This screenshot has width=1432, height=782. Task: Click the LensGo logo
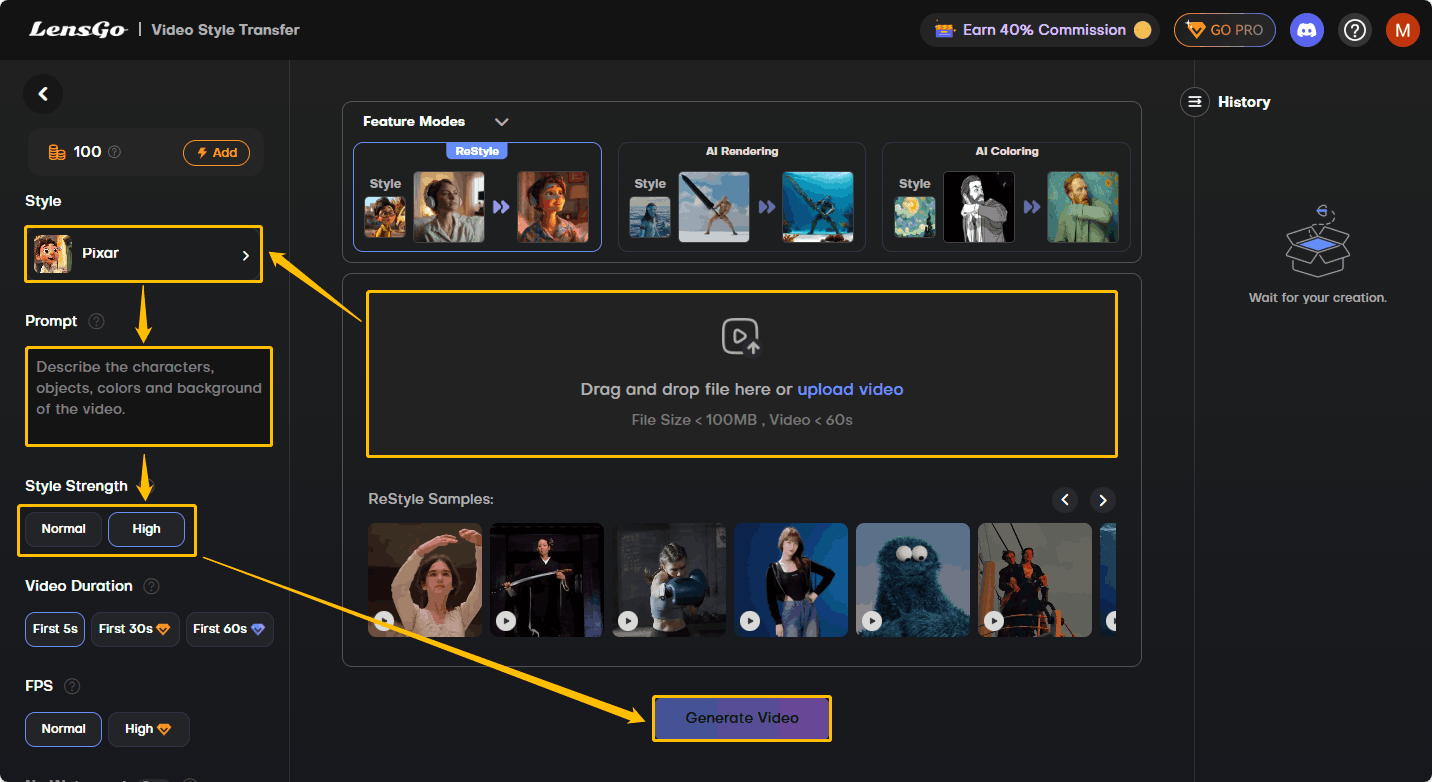(x=78, y=29)
